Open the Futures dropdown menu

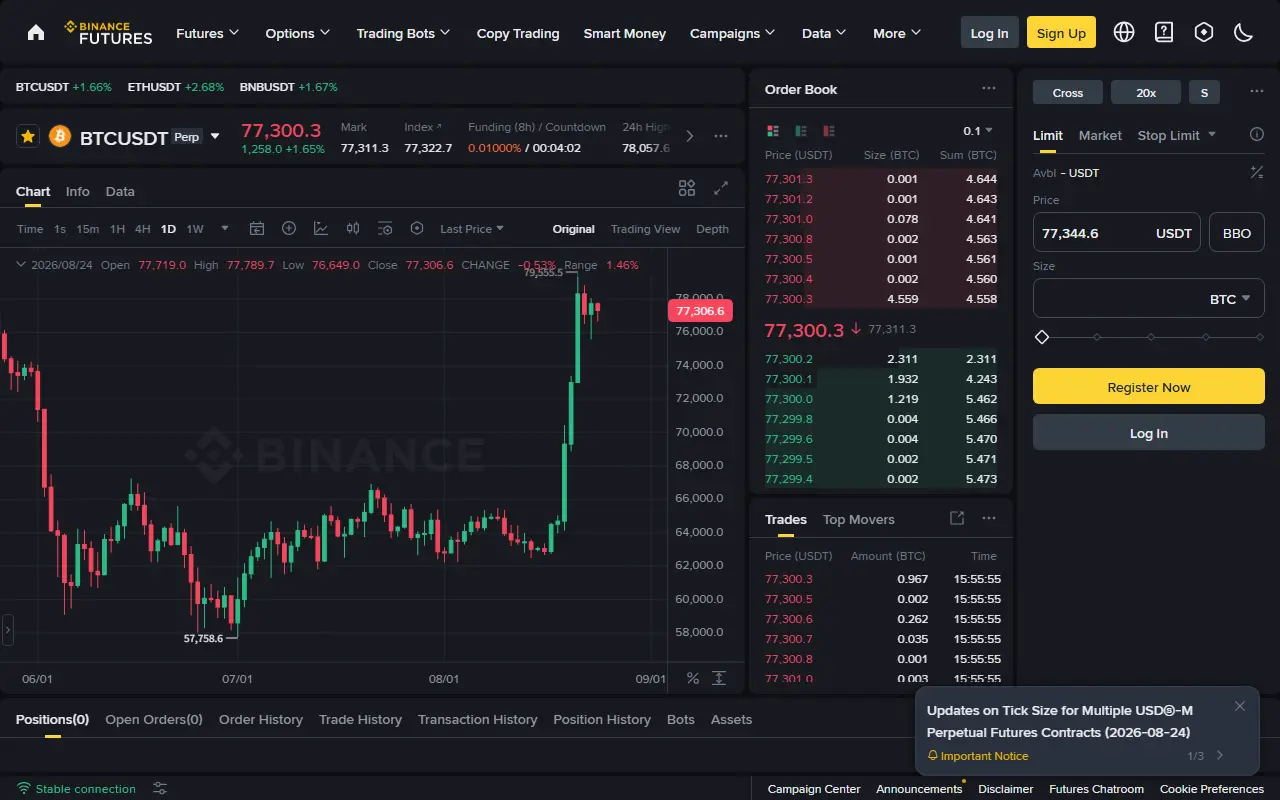coord(208,33)
